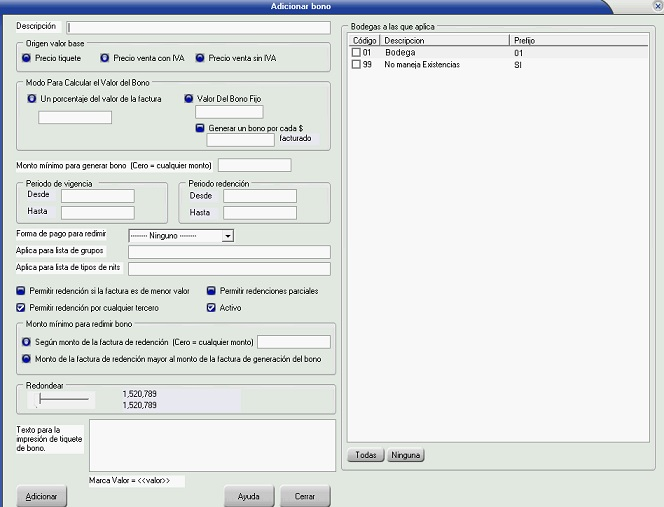Toggle 'Permitir redención por cualquier tercero'
This screenshot has height=507, width=664.
click(21, 307)
